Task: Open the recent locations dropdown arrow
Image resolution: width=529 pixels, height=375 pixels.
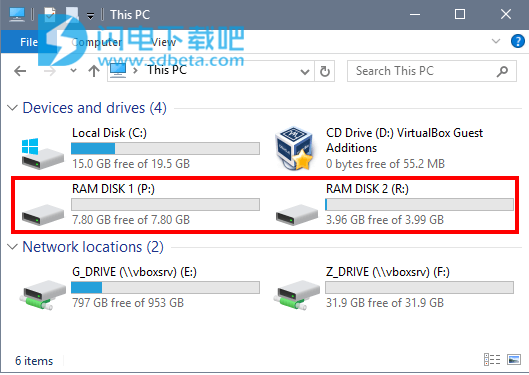Action: (x=73, y=71)
